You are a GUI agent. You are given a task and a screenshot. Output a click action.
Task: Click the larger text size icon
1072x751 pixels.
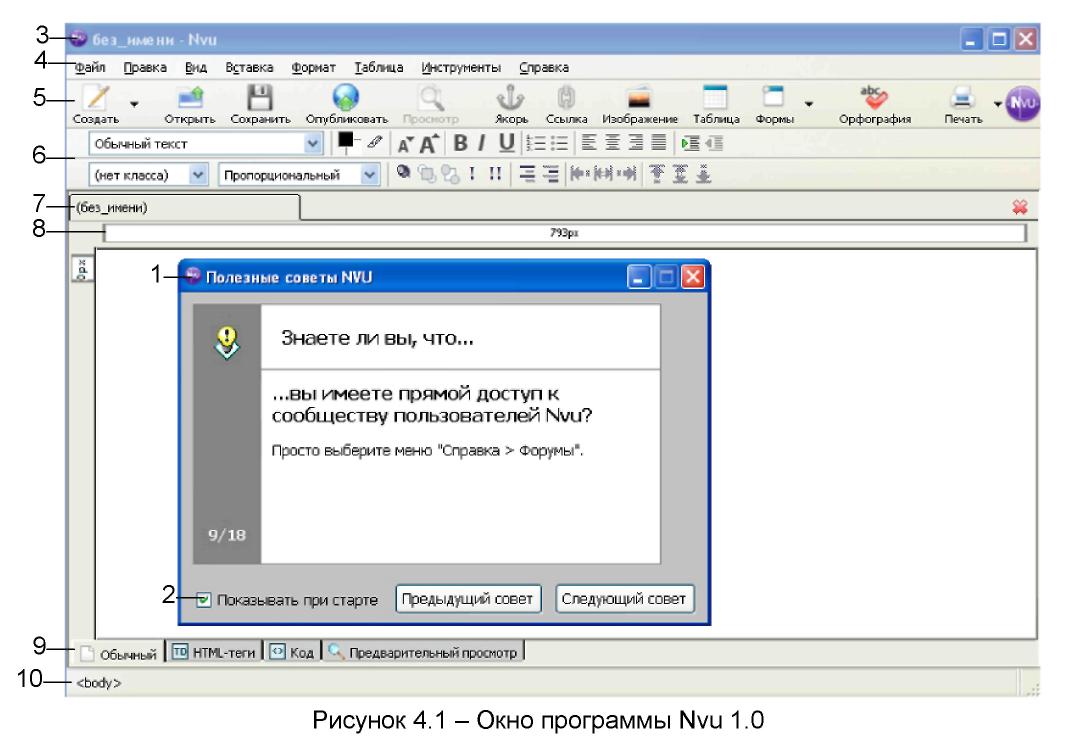pos(429,144)
